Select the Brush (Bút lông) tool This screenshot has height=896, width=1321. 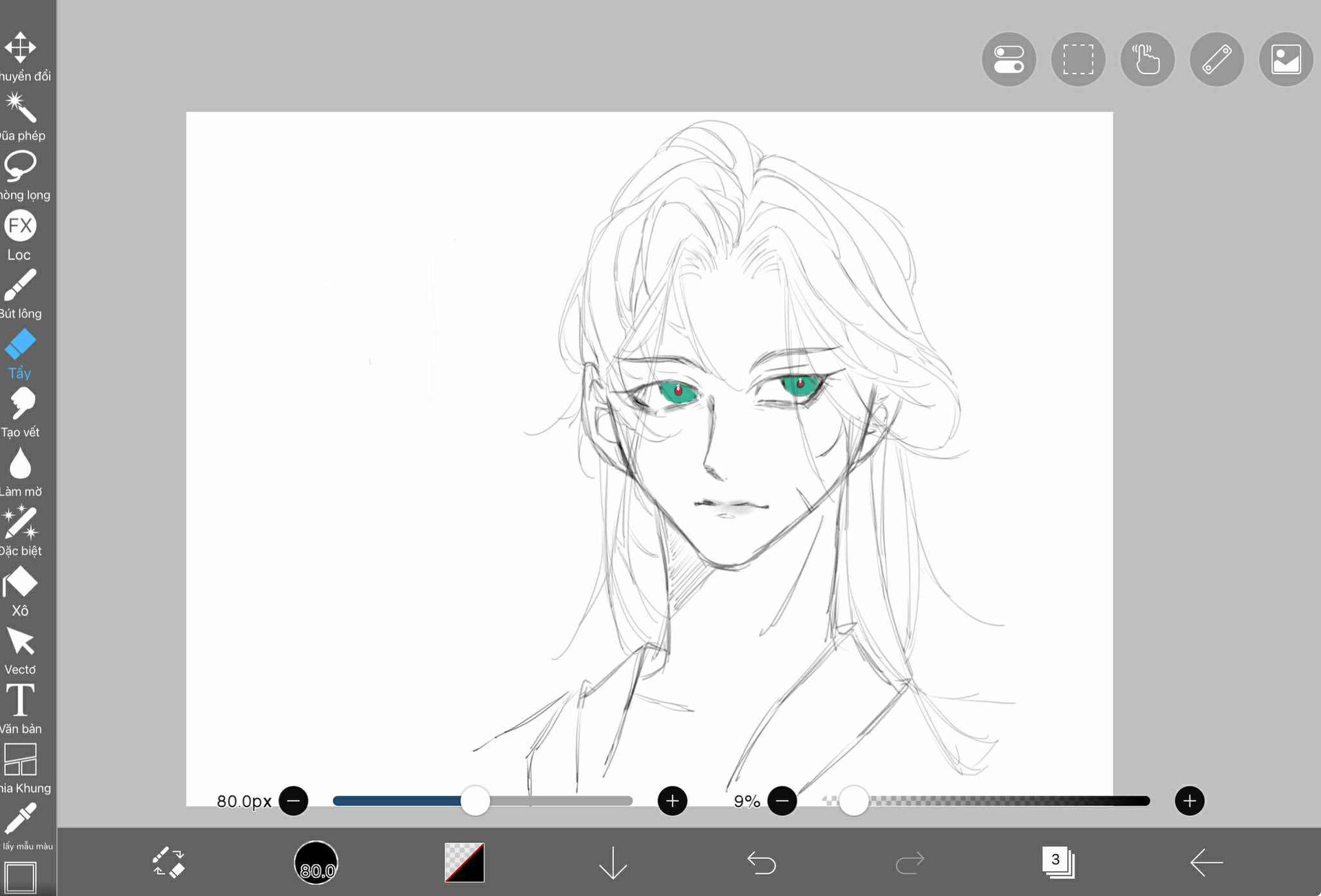[x=21, y=285]
